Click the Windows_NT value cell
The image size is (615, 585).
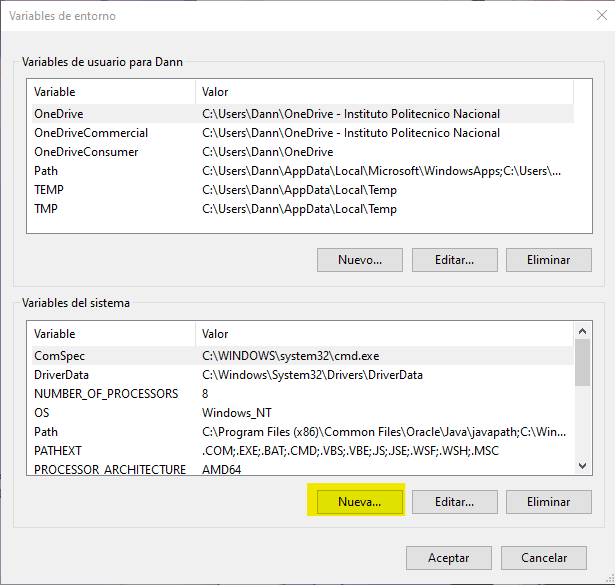pyautogui.click(x=237, y=413)
